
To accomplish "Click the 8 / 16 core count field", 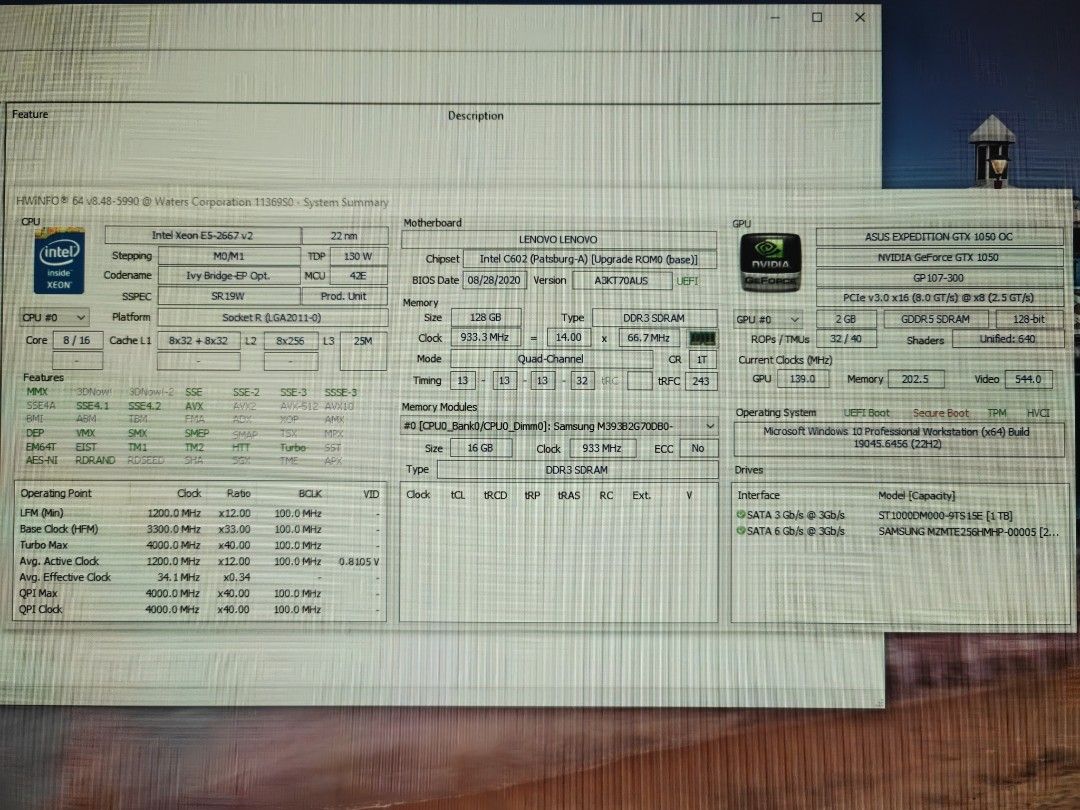I will (x=77, y=340).
